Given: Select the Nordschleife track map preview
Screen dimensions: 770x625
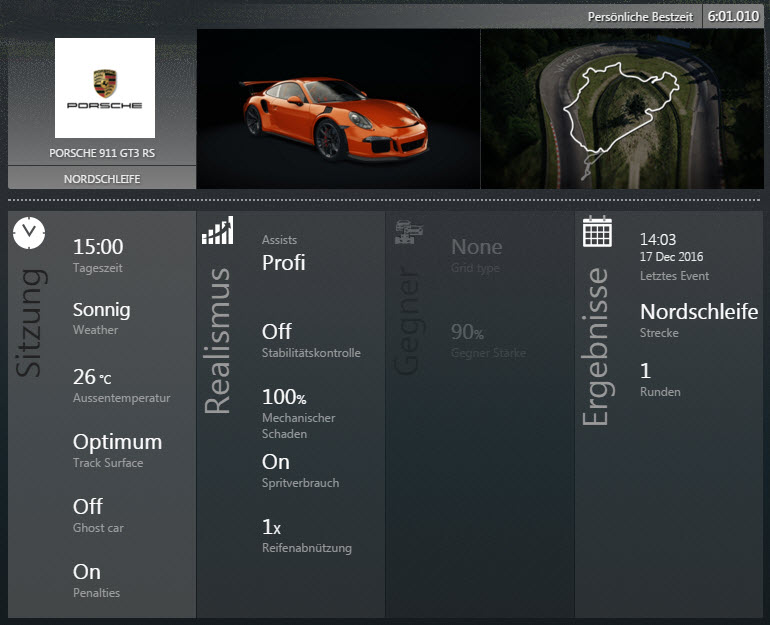Looking at the screenshot, I should point(622,109).
